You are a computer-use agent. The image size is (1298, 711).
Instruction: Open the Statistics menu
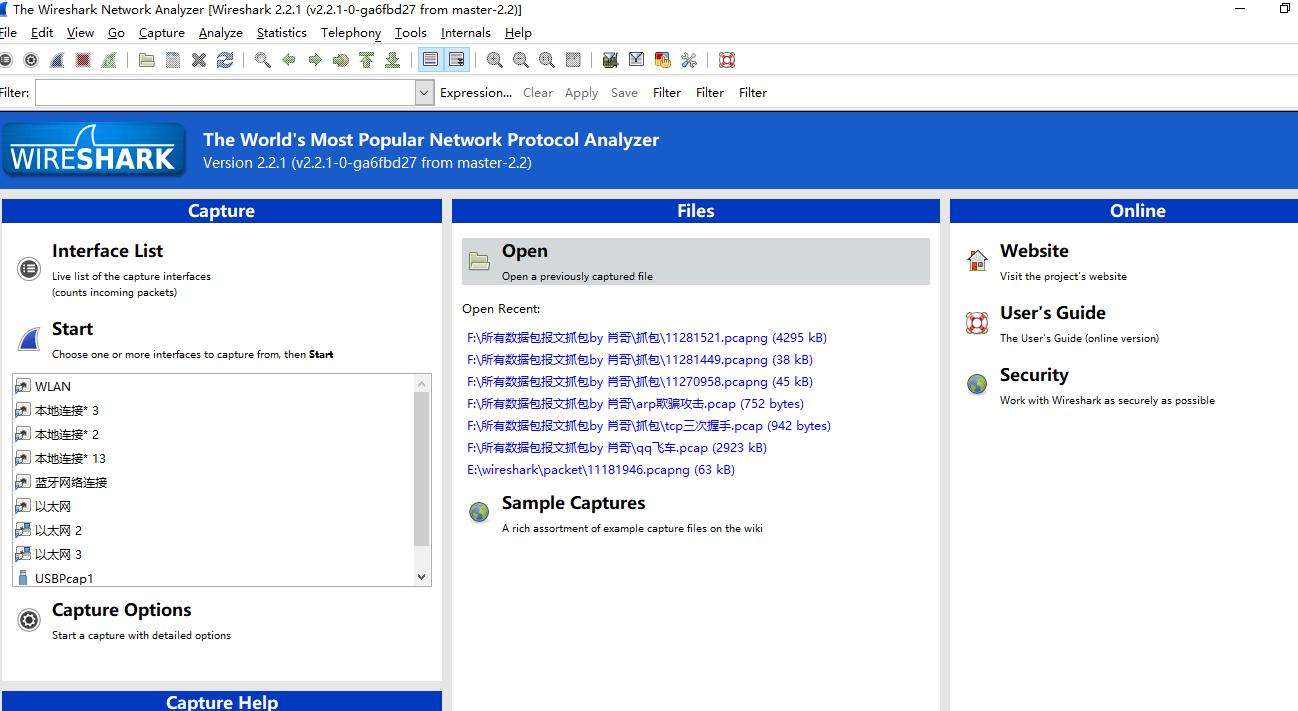[x=282, y=33]
